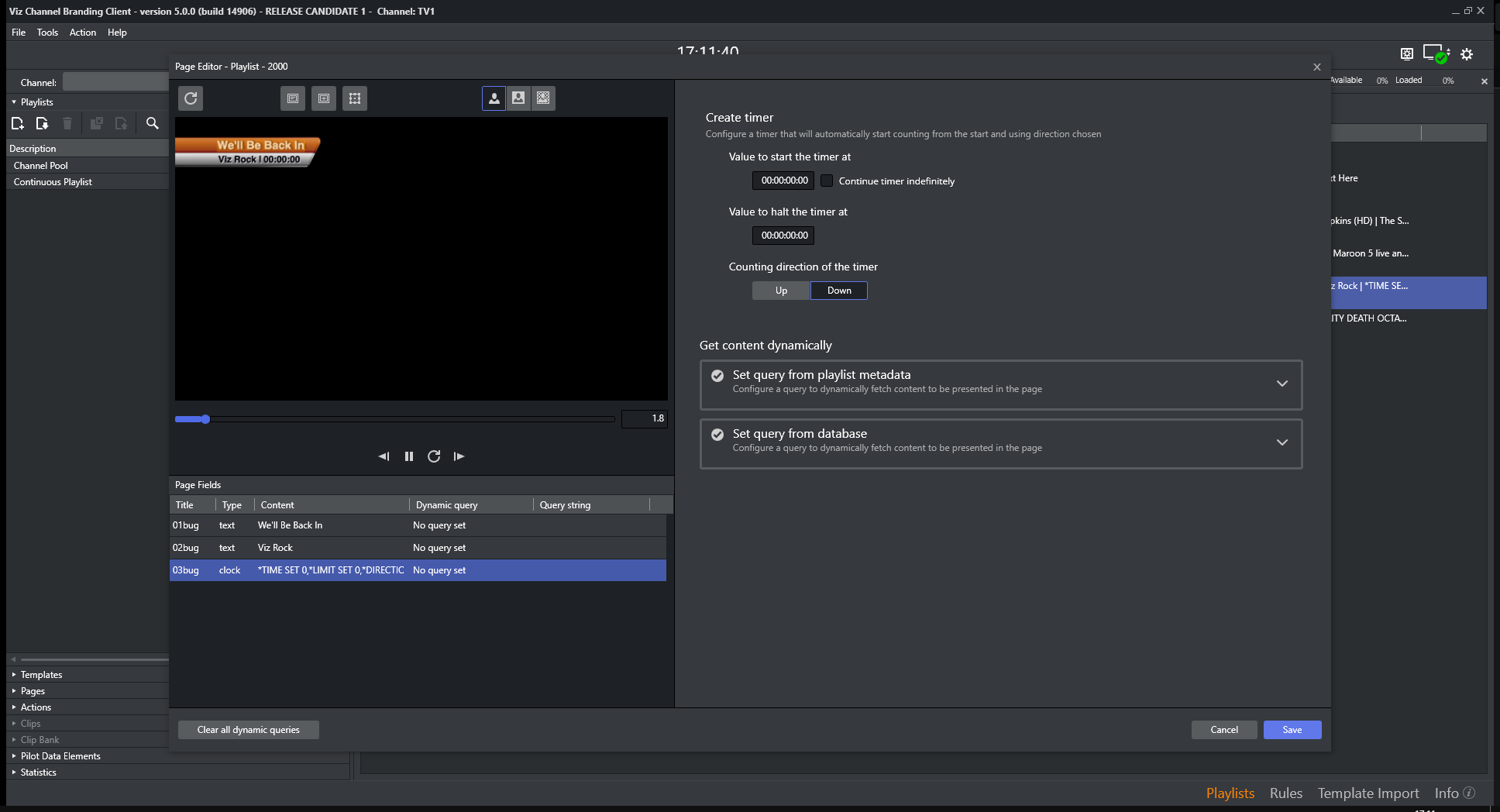Set timer counting direction to Down
Viewport: 1500px width, 812px height.
click(839, 291)
